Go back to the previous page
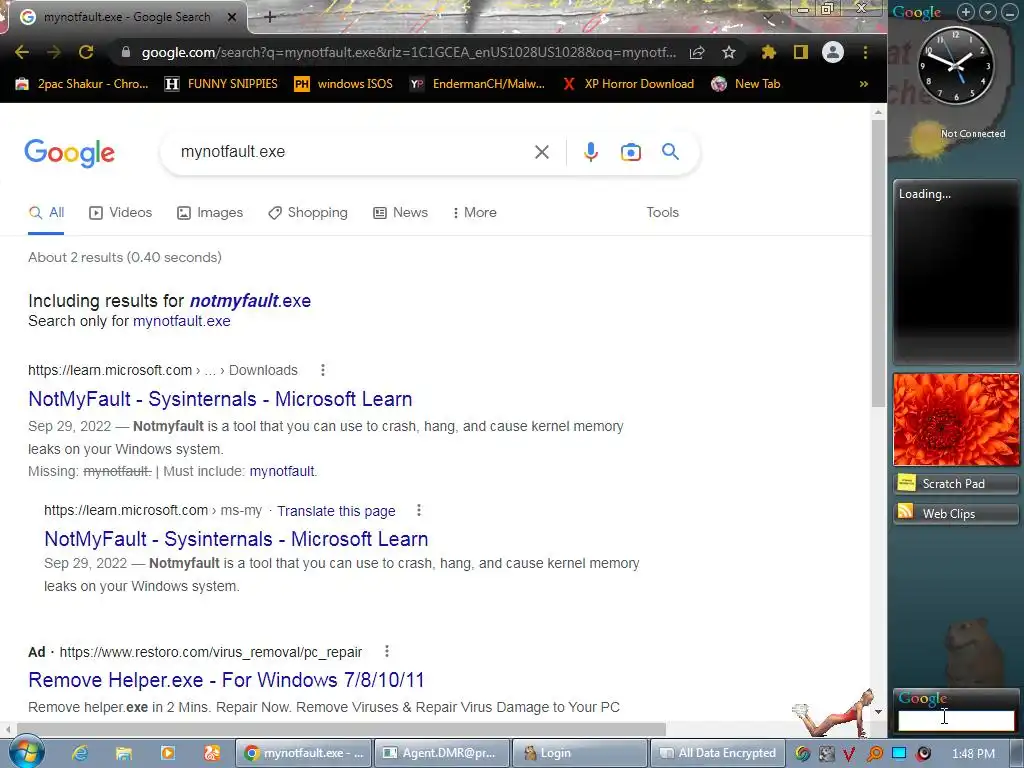The image size is (1024, 768). click(22, 52)
